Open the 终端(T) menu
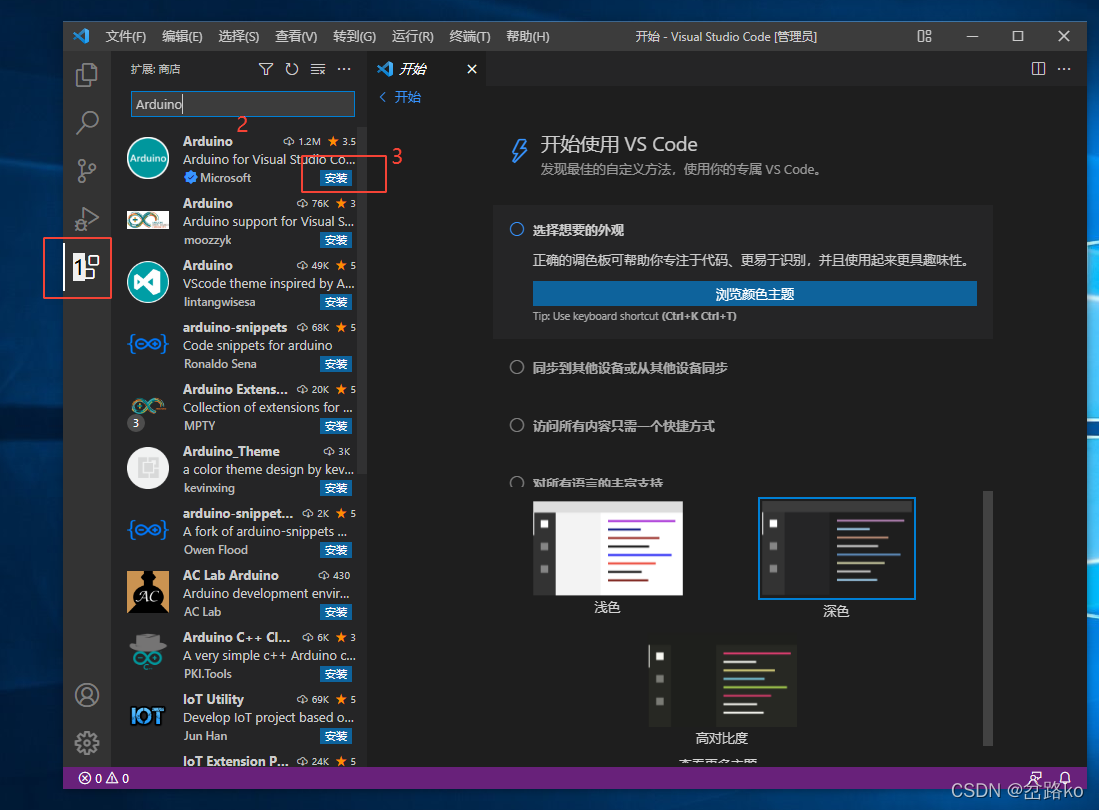The height and width of the screenshot is (810, 1099). click(470, 36)
